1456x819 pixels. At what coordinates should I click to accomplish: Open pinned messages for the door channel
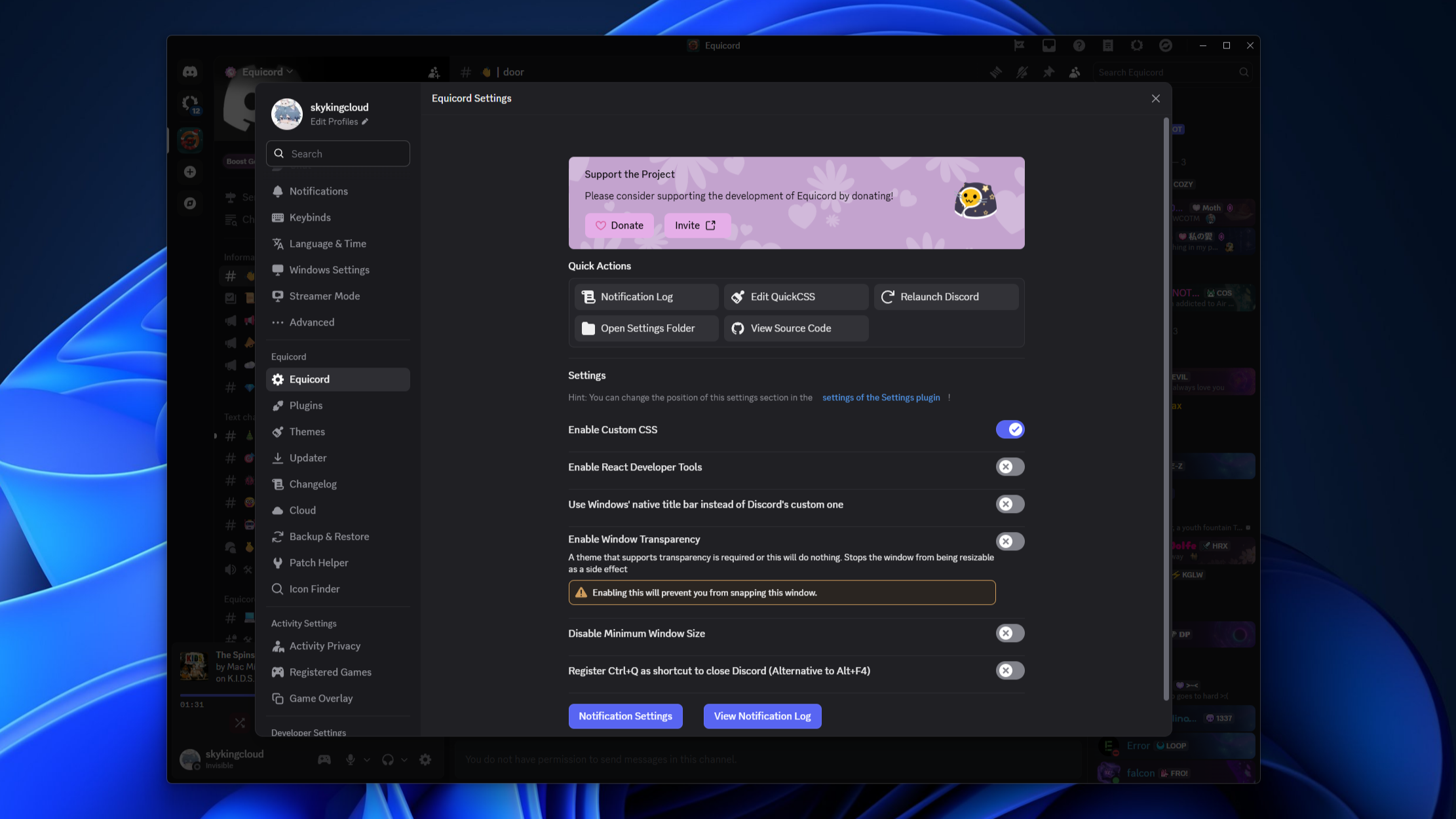tap(1049, 72)
